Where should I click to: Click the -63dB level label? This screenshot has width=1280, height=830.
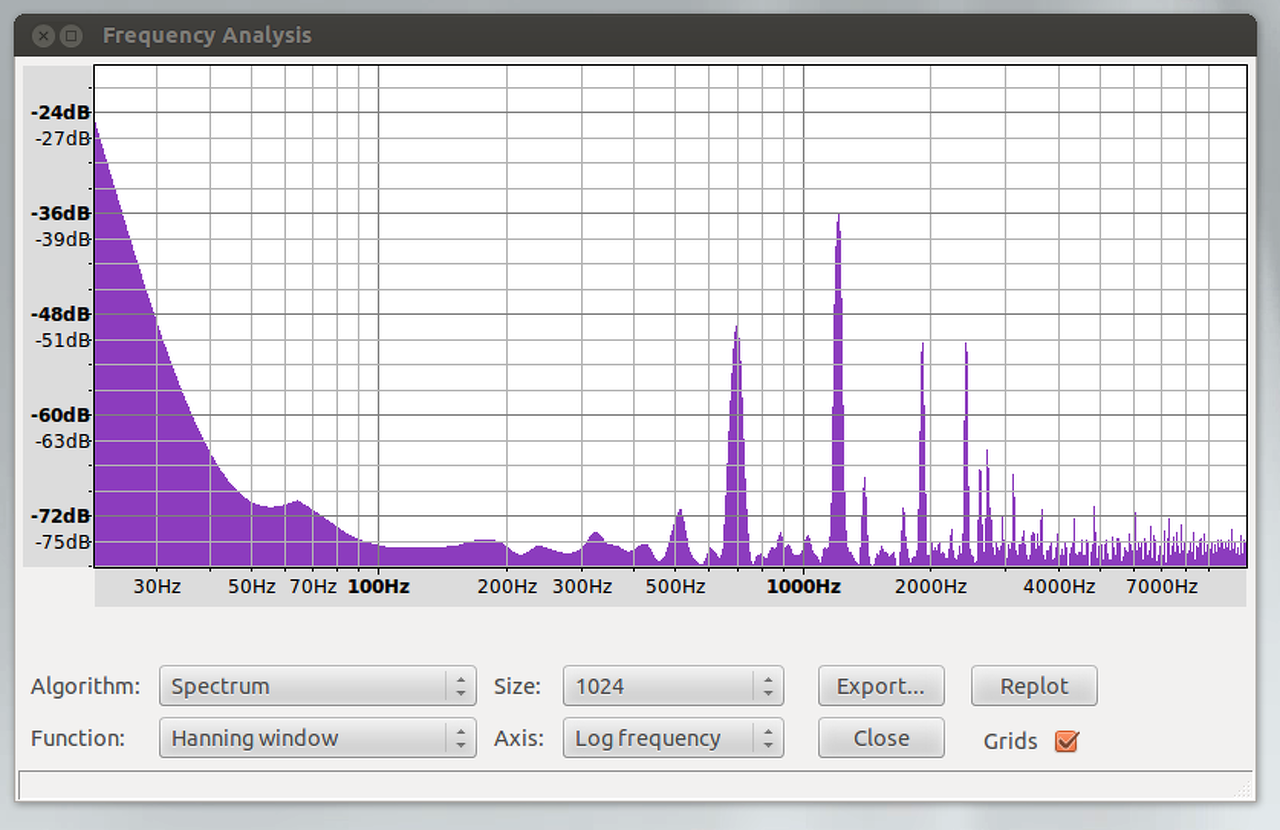[63, 441]
